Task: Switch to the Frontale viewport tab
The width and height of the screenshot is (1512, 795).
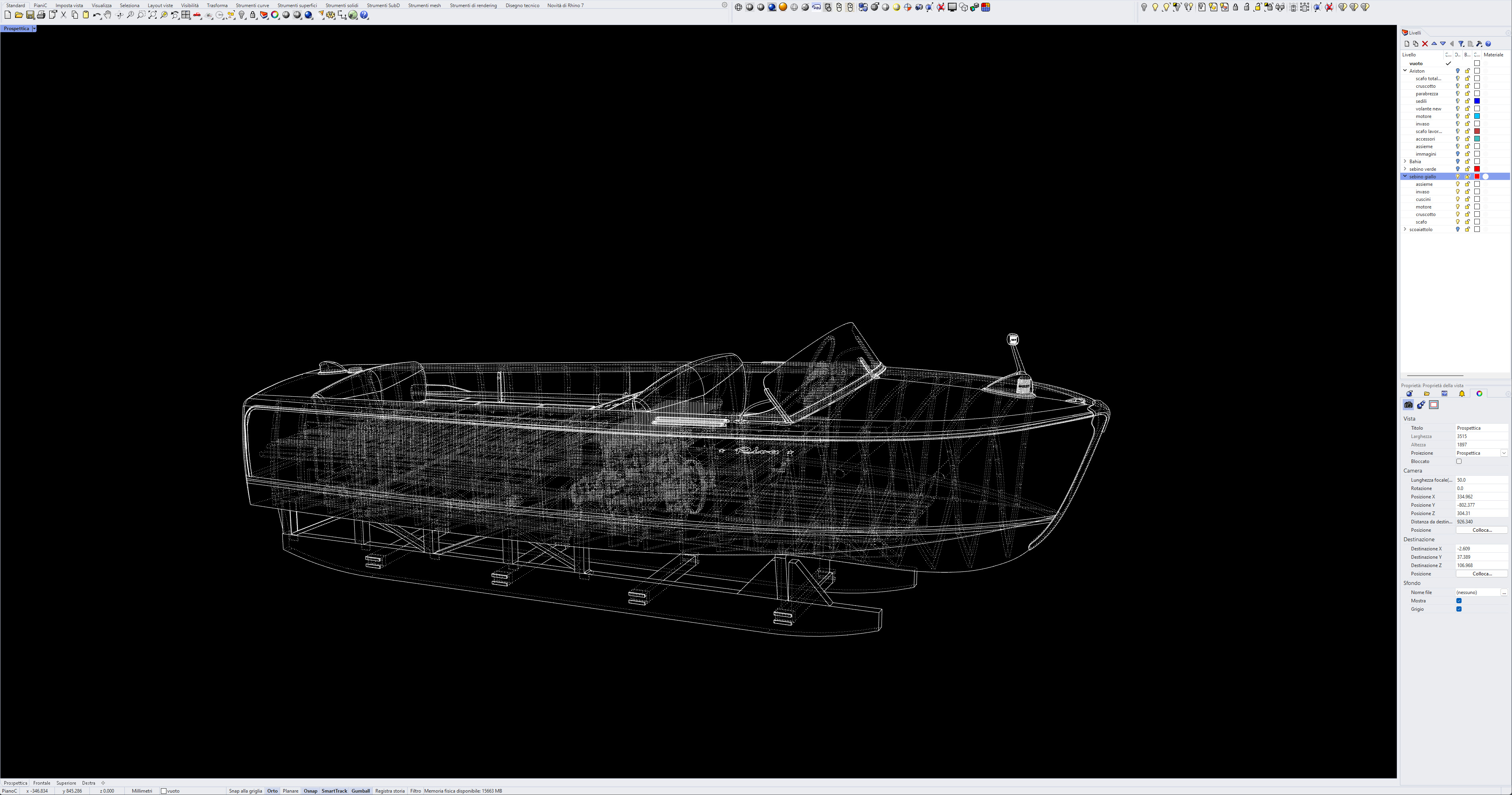Action: [42, 783]
